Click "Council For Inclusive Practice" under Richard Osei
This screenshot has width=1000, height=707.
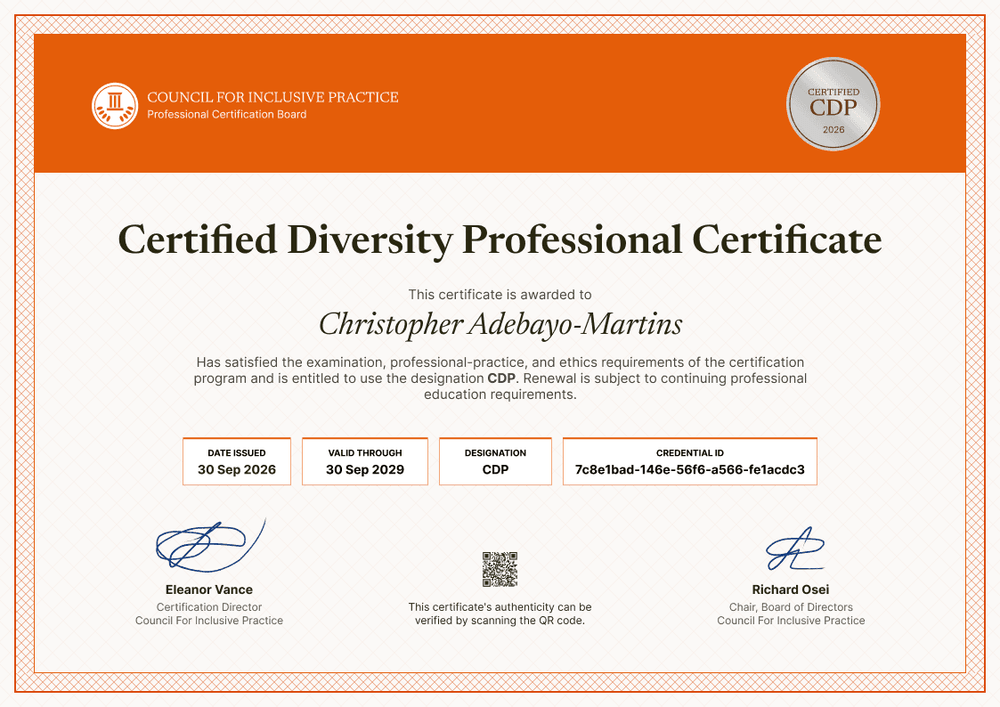point(791,621)
